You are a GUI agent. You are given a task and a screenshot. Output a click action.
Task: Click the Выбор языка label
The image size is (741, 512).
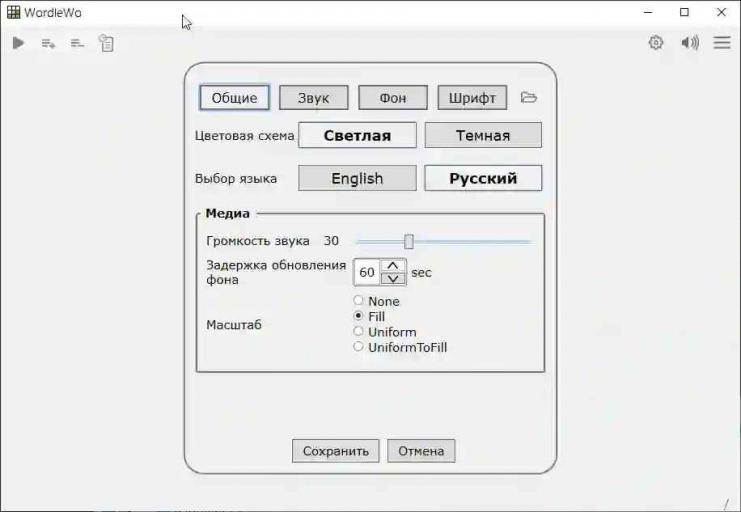click(236, 179)
